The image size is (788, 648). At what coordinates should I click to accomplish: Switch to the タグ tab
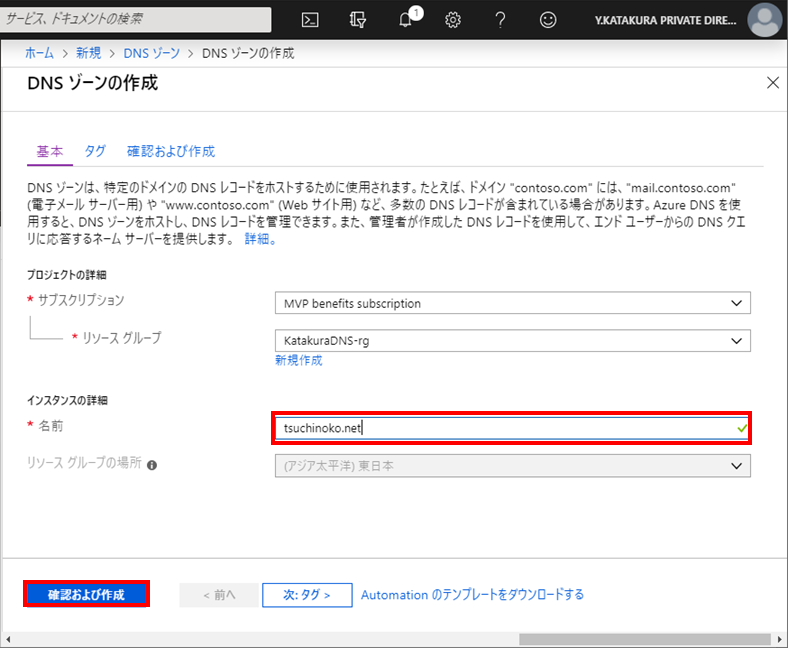pyautogui.click(x=94, y=151)
